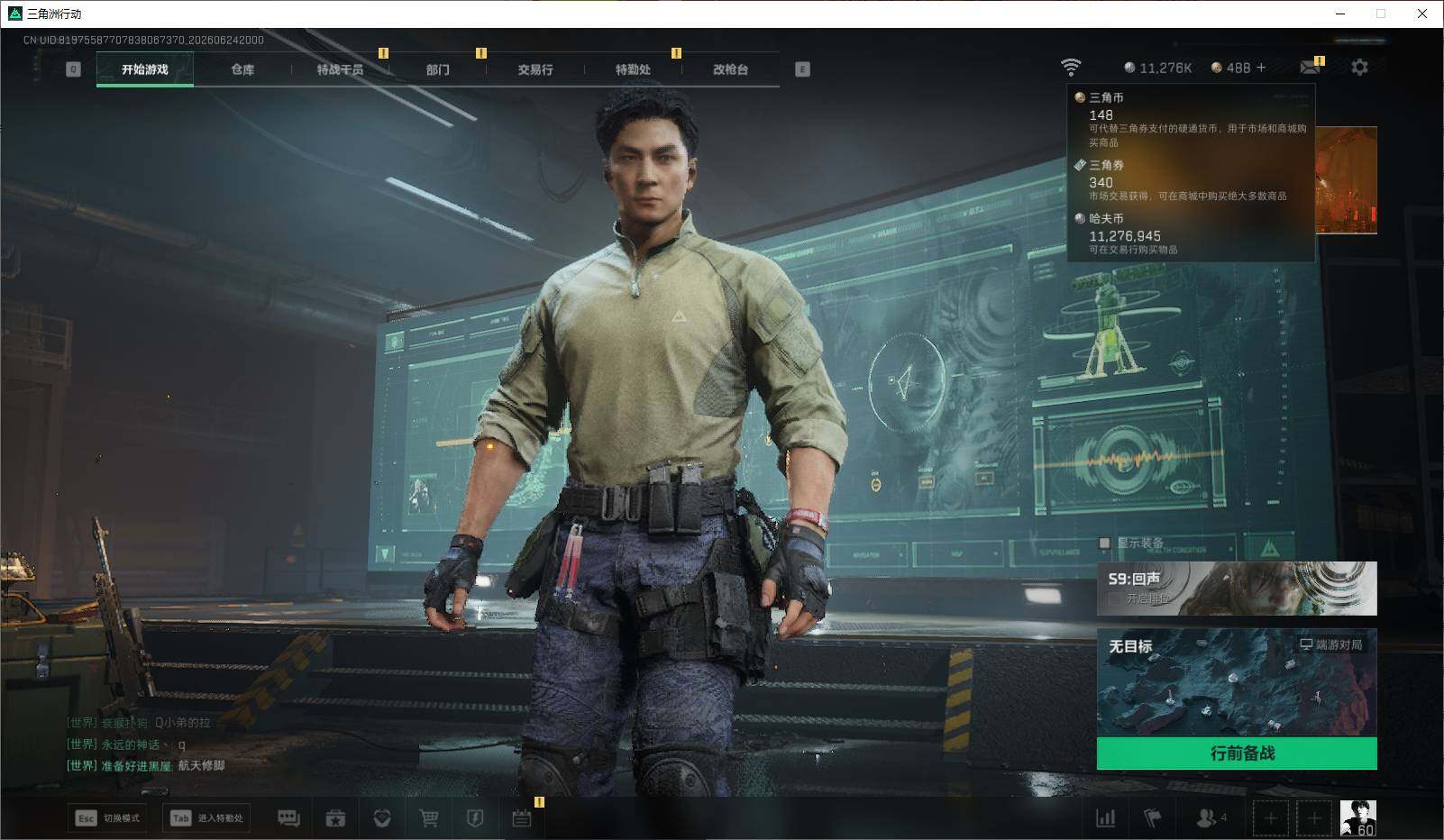Click the 哈夫币 11,276,945 entry
The width and height of the screenshot is (1444, 840).
[1192, 233]
